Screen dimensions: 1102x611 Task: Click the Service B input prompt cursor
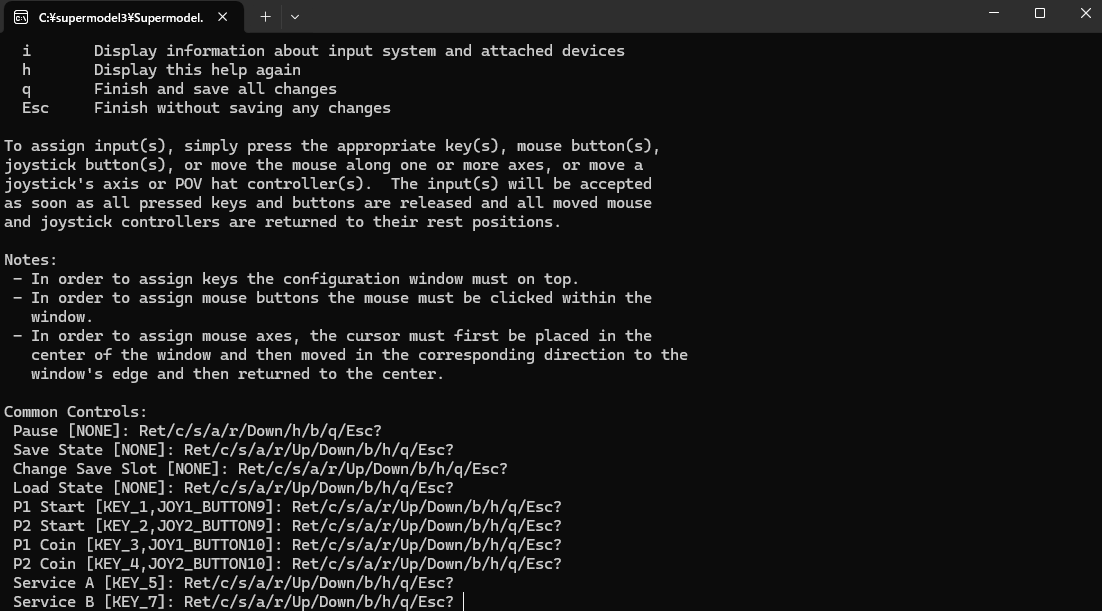tap(464, 602)
